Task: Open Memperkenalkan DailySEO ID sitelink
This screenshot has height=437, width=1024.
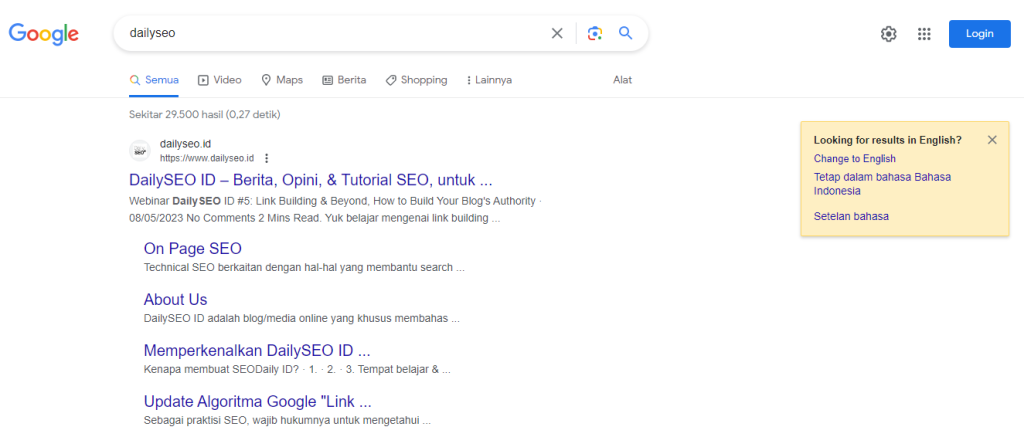Action: tap(257, 351)
